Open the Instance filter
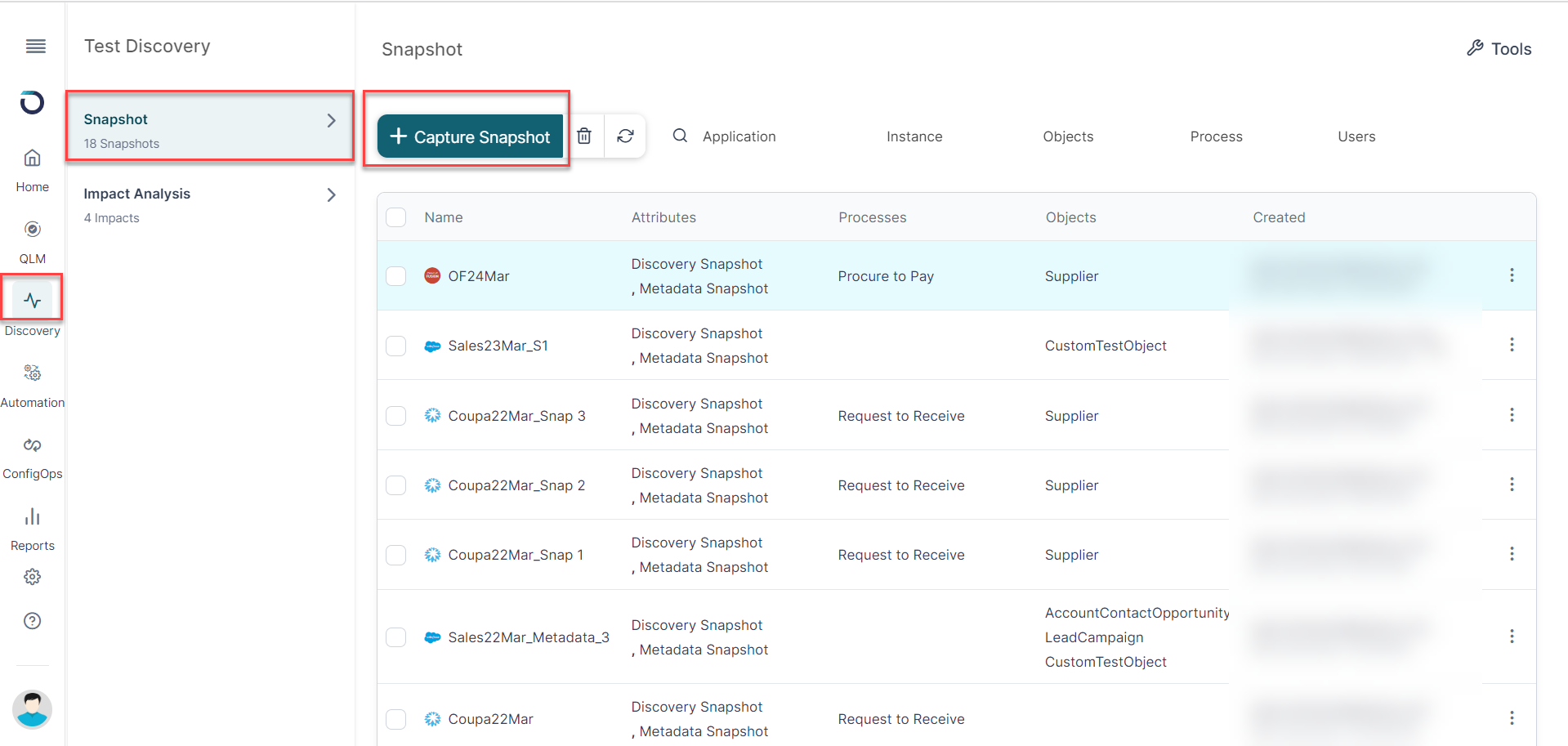Screen dimensions: 1568x746 click(x=914, y=136)
